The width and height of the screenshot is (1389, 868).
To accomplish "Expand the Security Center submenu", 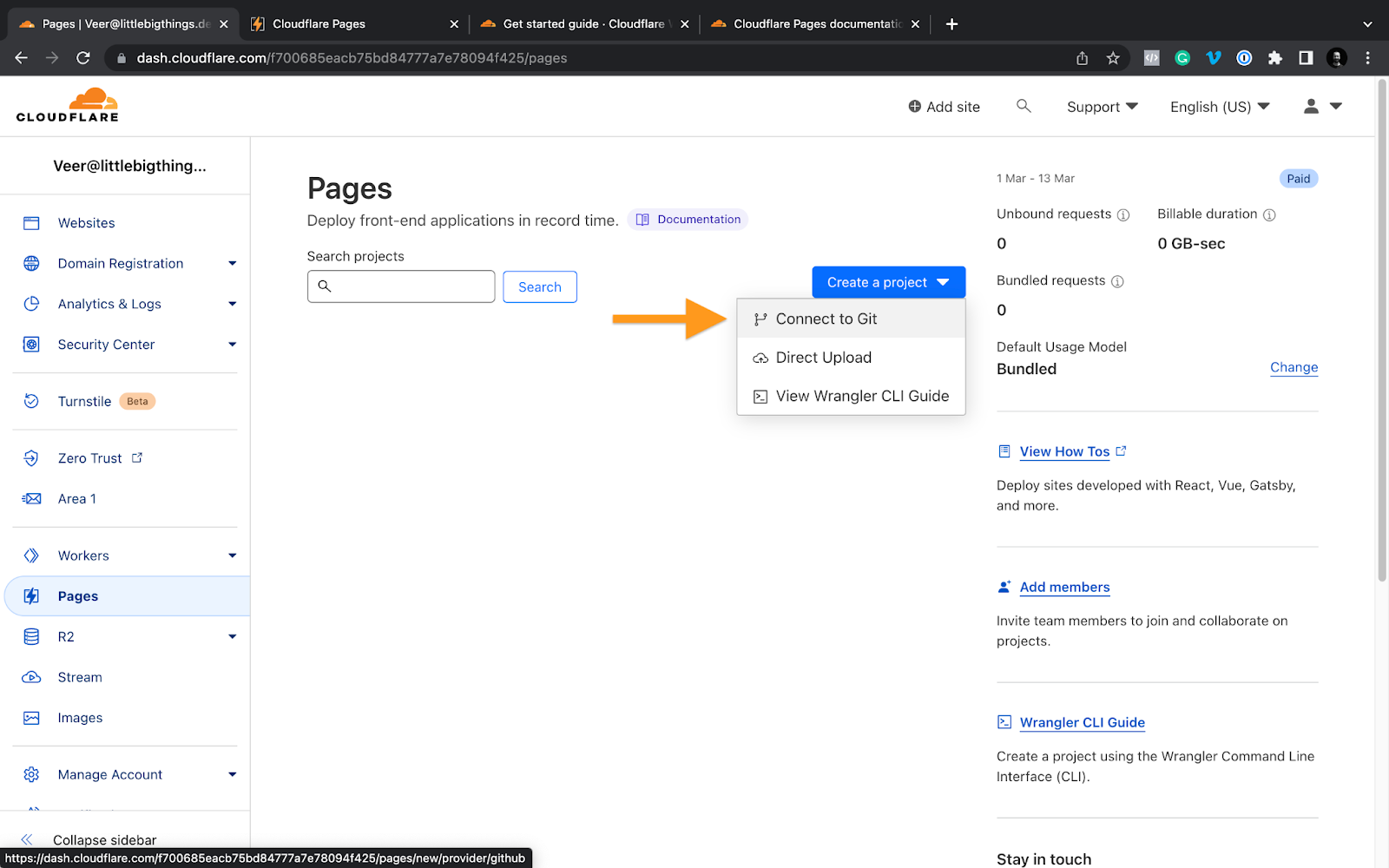I will (x=233, y=345).
